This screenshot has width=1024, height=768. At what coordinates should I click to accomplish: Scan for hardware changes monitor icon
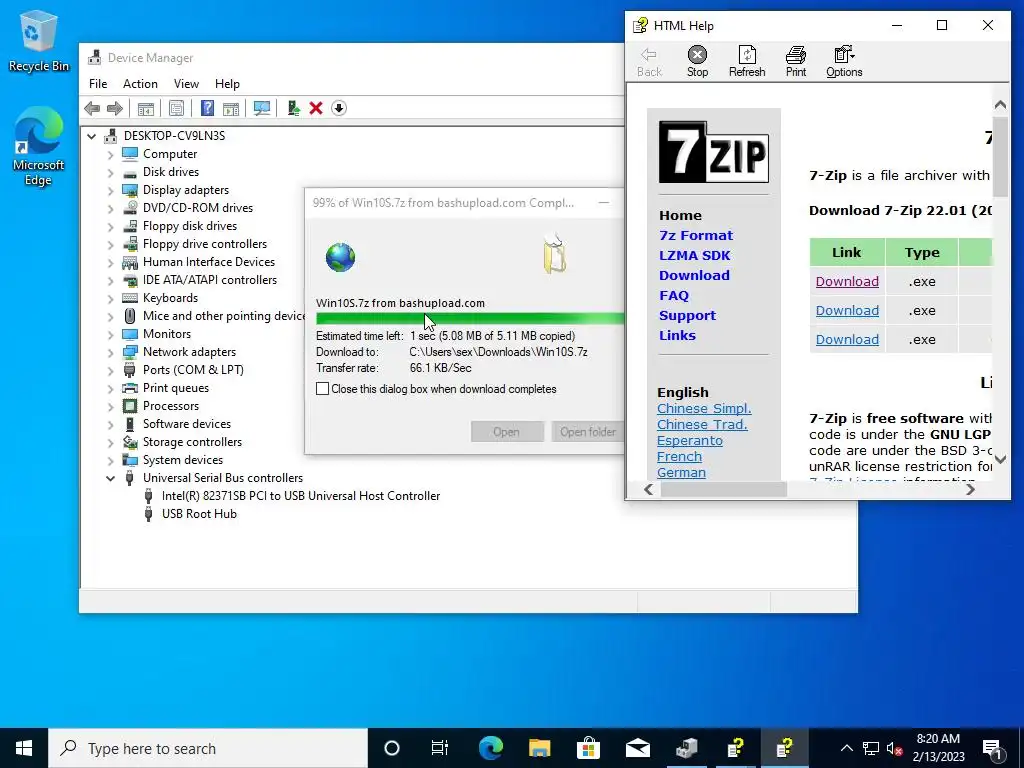click(x=262, y=108)
